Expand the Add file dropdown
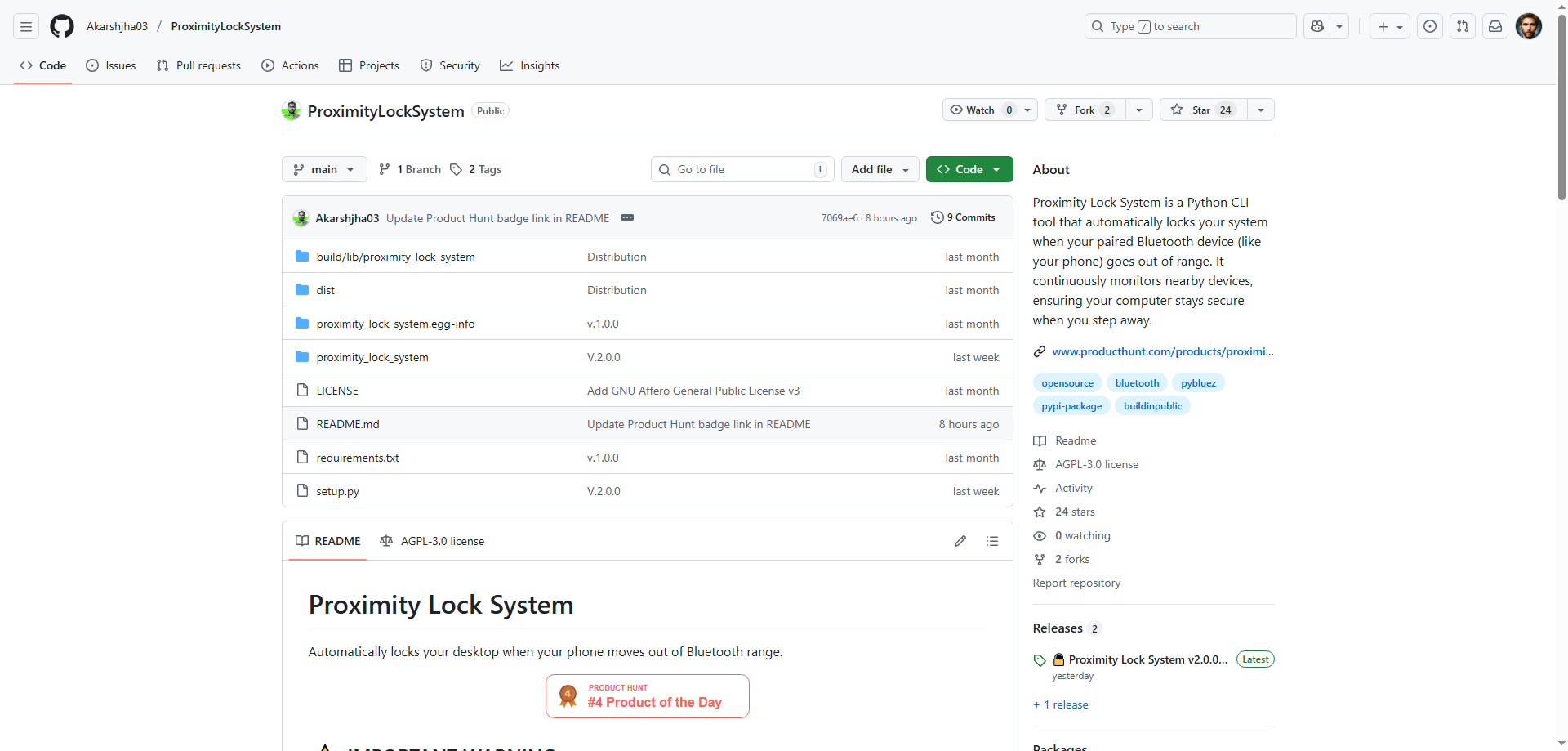Screen dimensions: 1568x751 click(x=880, y=169)
